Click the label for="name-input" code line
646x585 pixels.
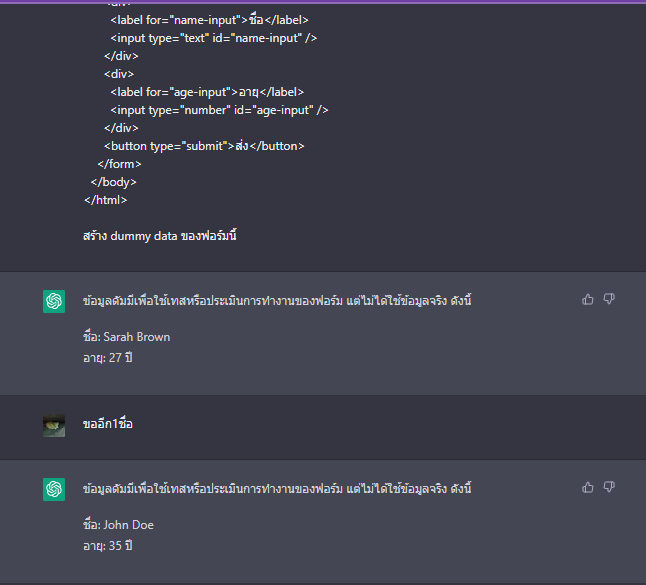[x=209, y=20]
